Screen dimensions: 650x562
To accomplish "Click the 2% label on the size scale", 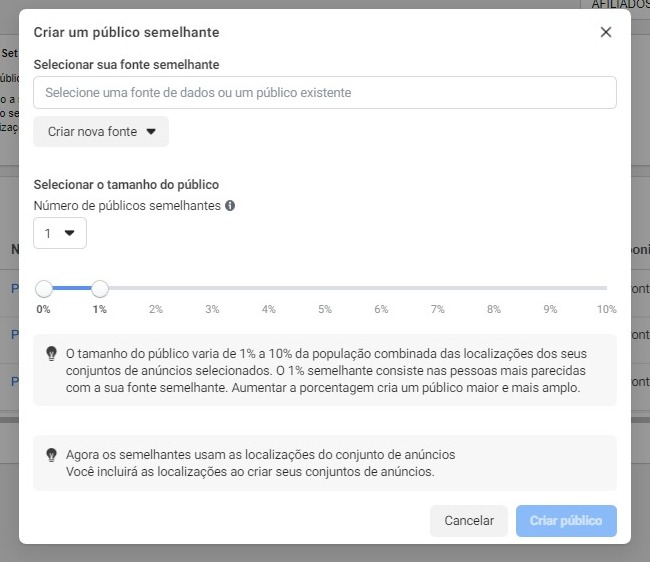I will [x=156, y=309].
